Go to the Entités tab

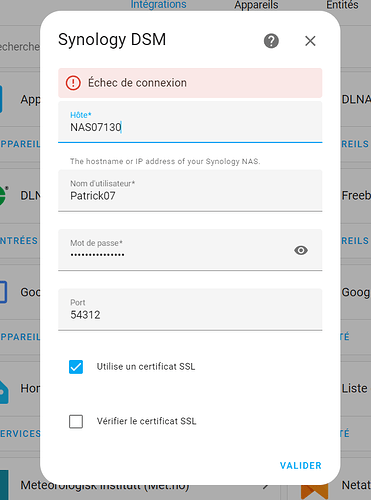tap(342, 5)
